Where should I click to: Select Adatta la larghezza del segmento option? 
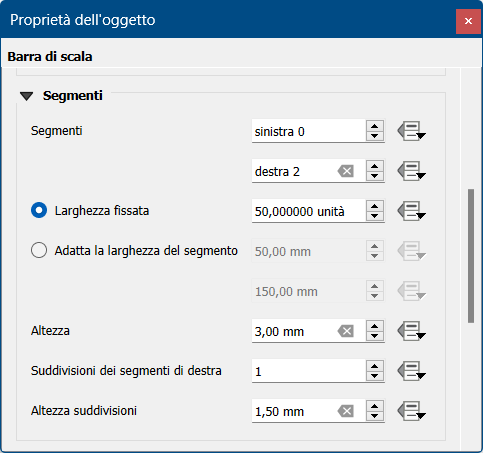click(39, 250)
